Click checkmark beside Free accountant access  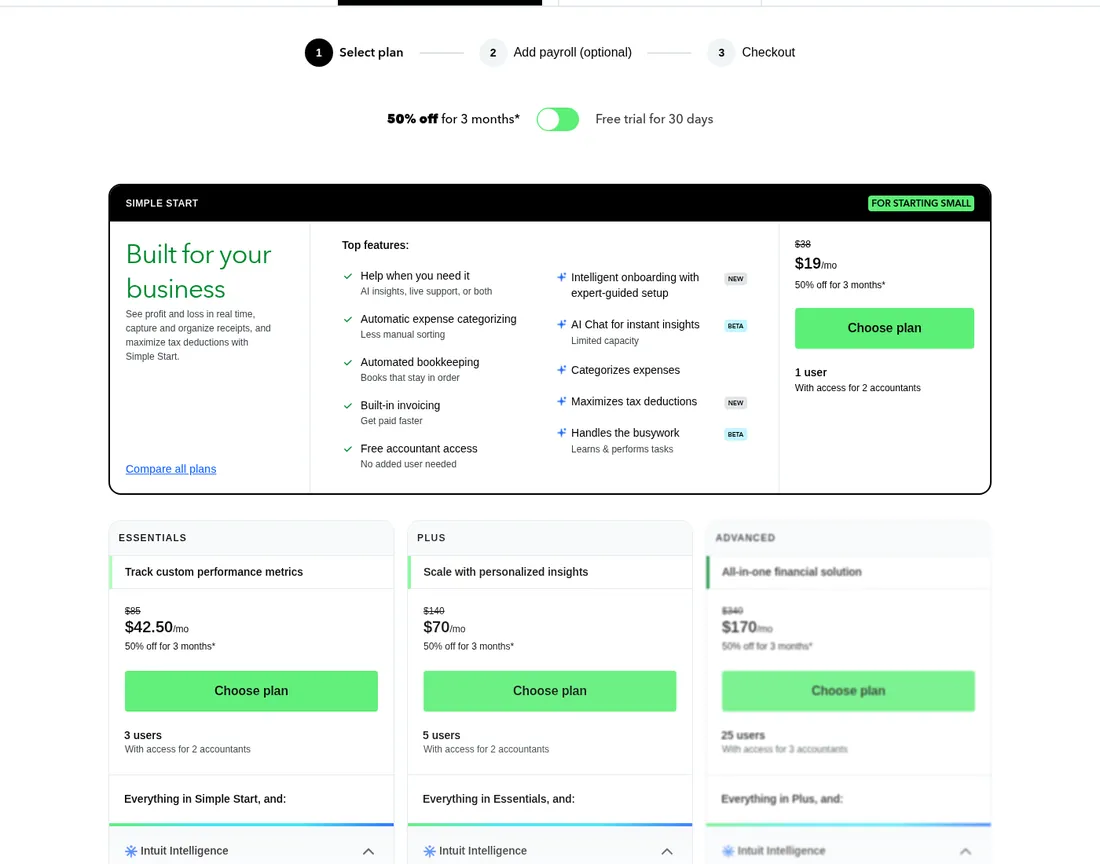click(x=348, y=449)
